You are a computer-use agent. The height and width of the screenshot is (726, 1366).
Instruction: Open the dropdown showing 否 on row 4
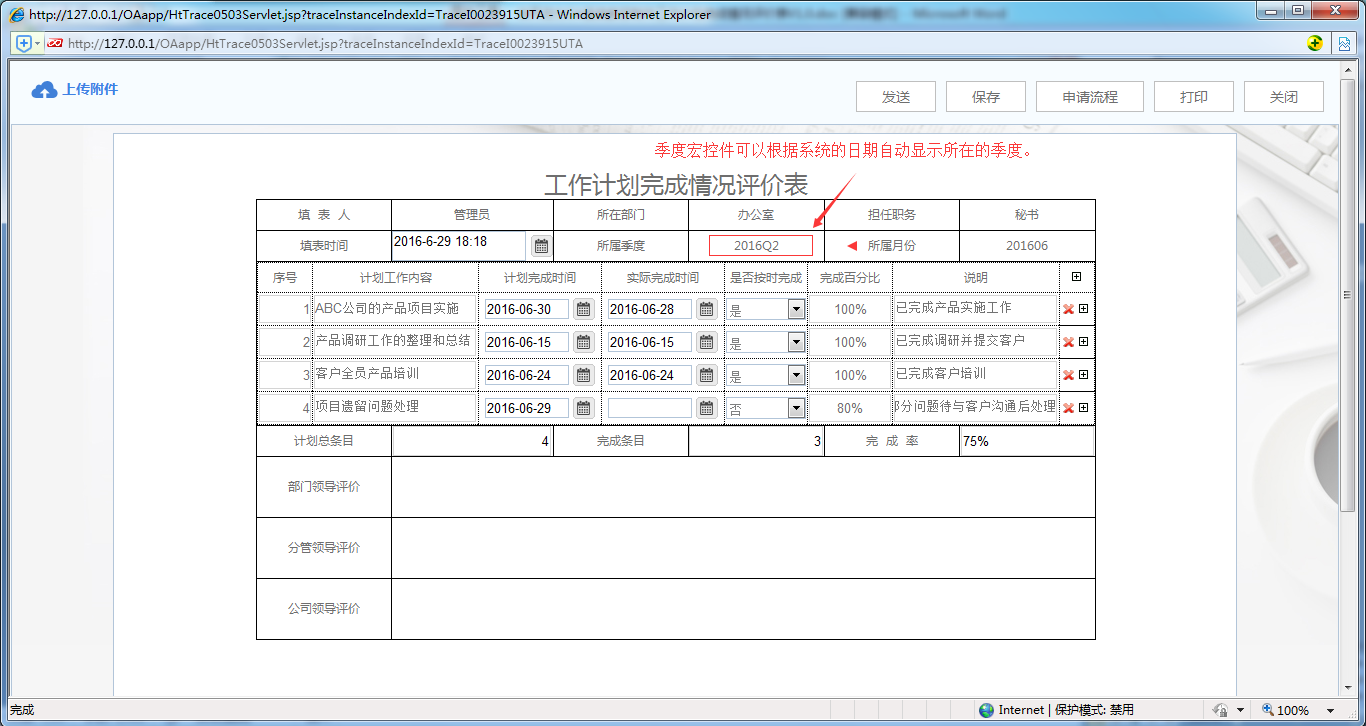click(x=794, y=408)
